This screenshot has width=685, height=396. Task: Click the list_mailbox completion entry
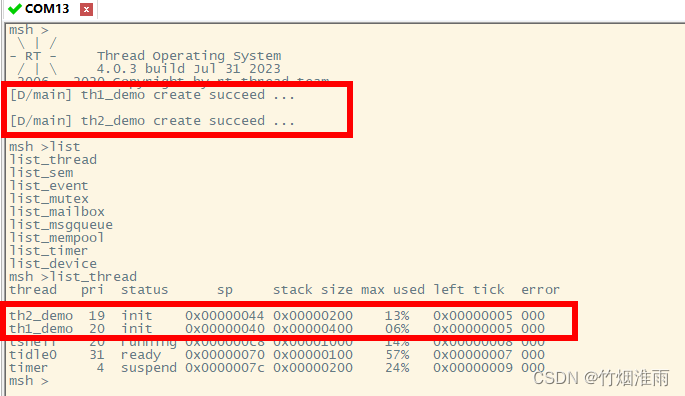click(57, 212)
